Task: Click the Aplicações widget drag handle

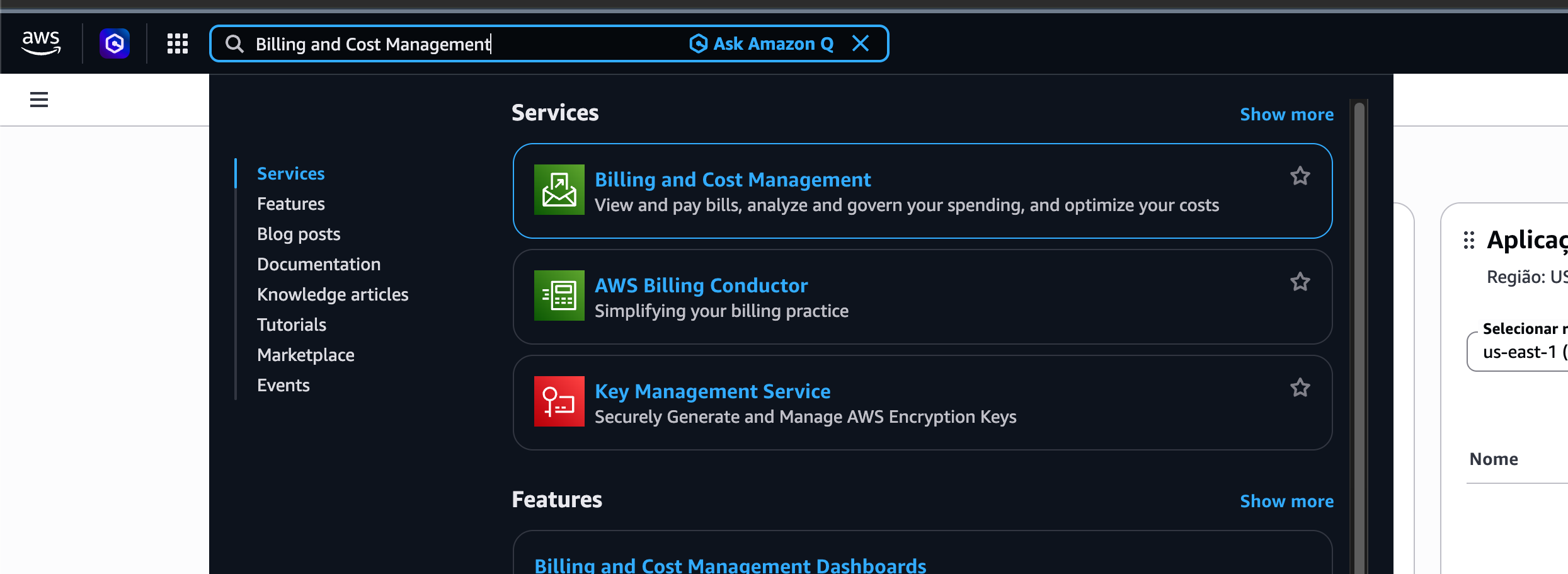Action: (x=1469, y=240)
